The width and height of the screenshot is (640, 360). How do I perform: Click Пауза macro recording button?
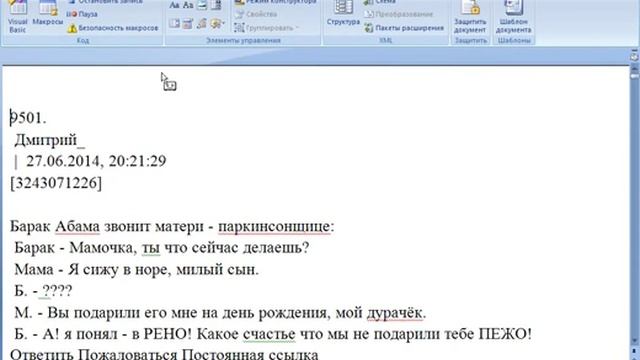(82, 14)
